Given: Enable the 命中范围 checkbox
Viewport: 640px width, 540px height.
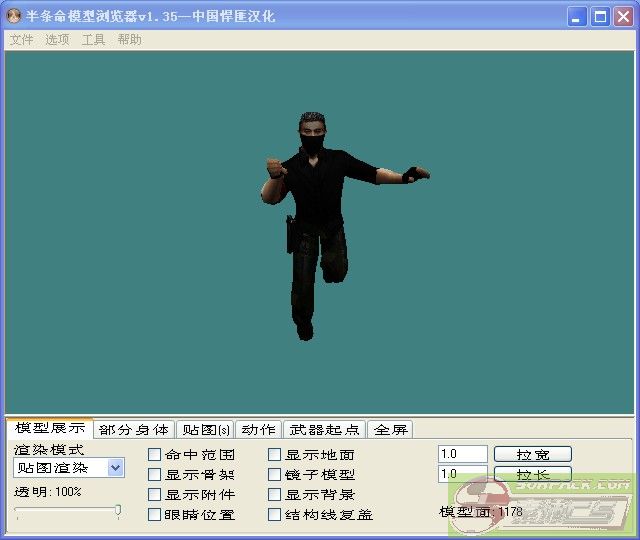Looking at the screenshot, I should click(155, 455).
